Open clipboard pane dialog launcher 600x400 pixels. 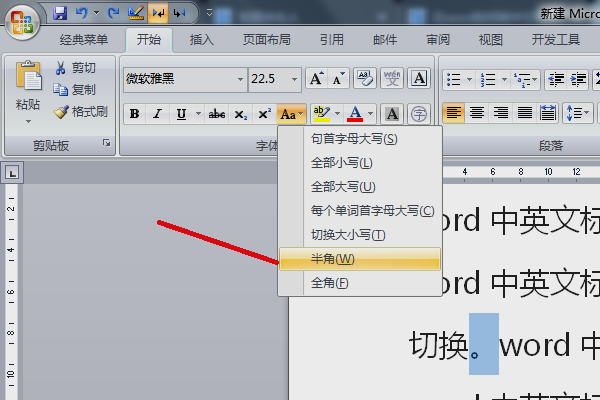(x=107, y=143)
